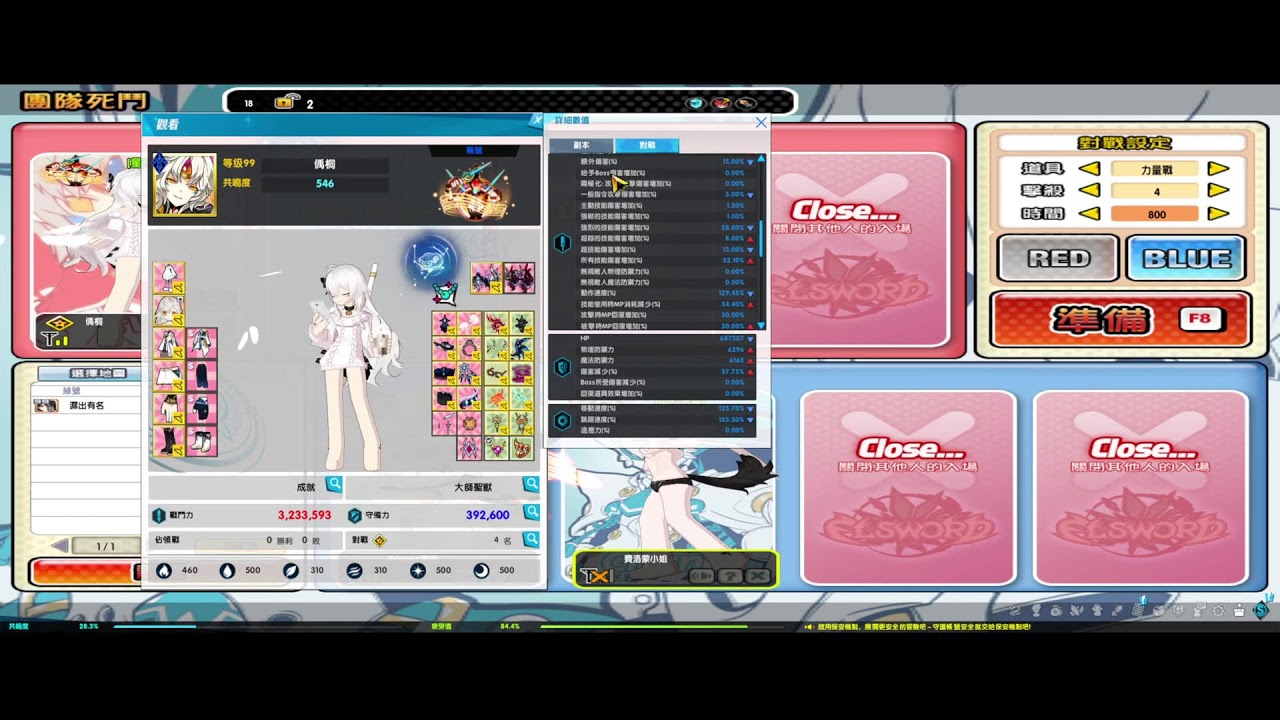This screenshot has height=720, width=1280.
Task: Switch to the 副本 dungeon stats tab
Action: (581, 145)
